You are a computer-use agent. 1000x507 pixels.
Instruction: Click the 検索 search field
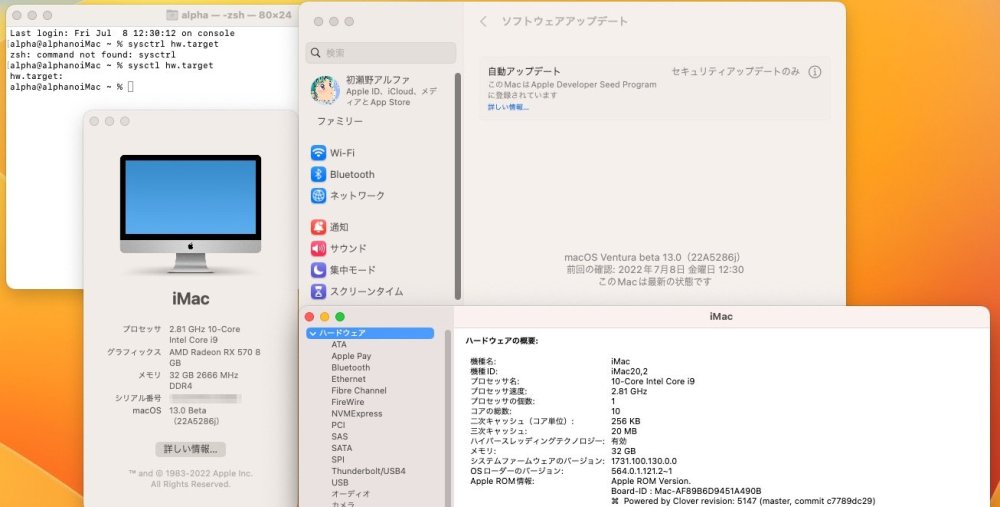coord(381,53)
